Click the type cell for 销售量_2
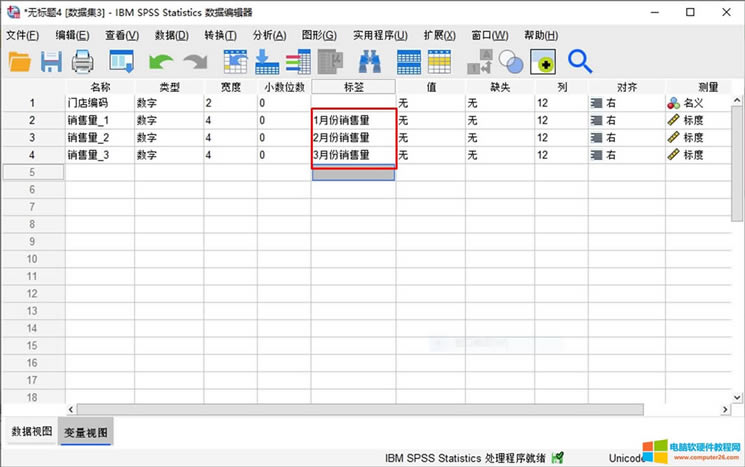This screenshot has height=467, width=745. [168, 137]
